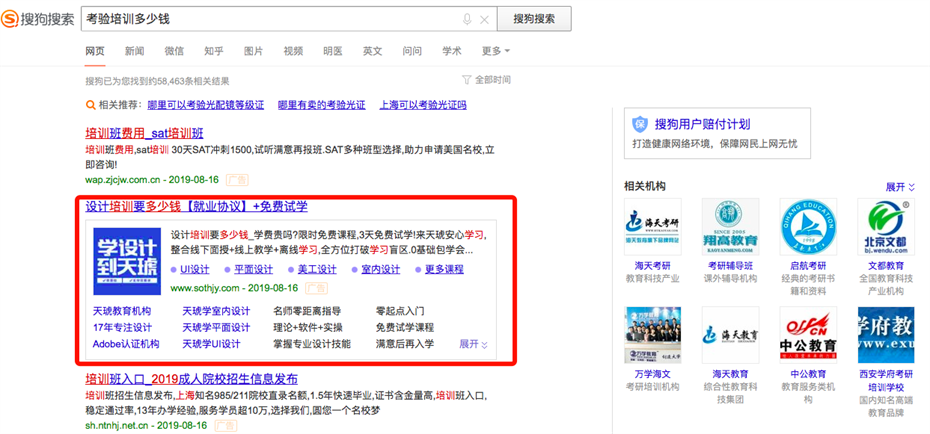Image resolution: width=930 pixels, height=434 pixels.
Task: Open the 更多 dropdown menu
Action: 496,51
